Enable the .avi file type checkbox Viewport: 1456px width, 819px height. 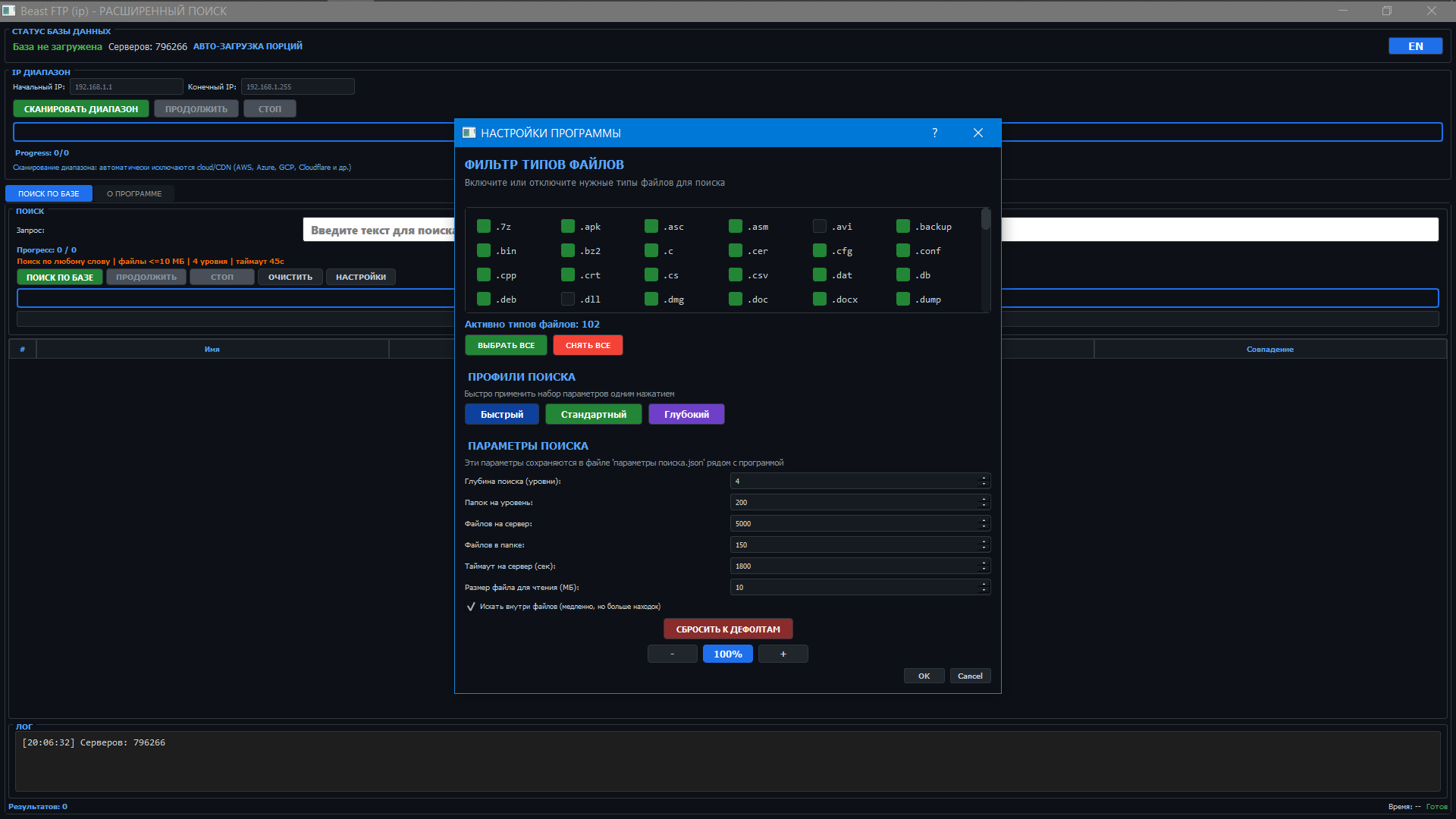pyautogui.click(x=820, y=226)
